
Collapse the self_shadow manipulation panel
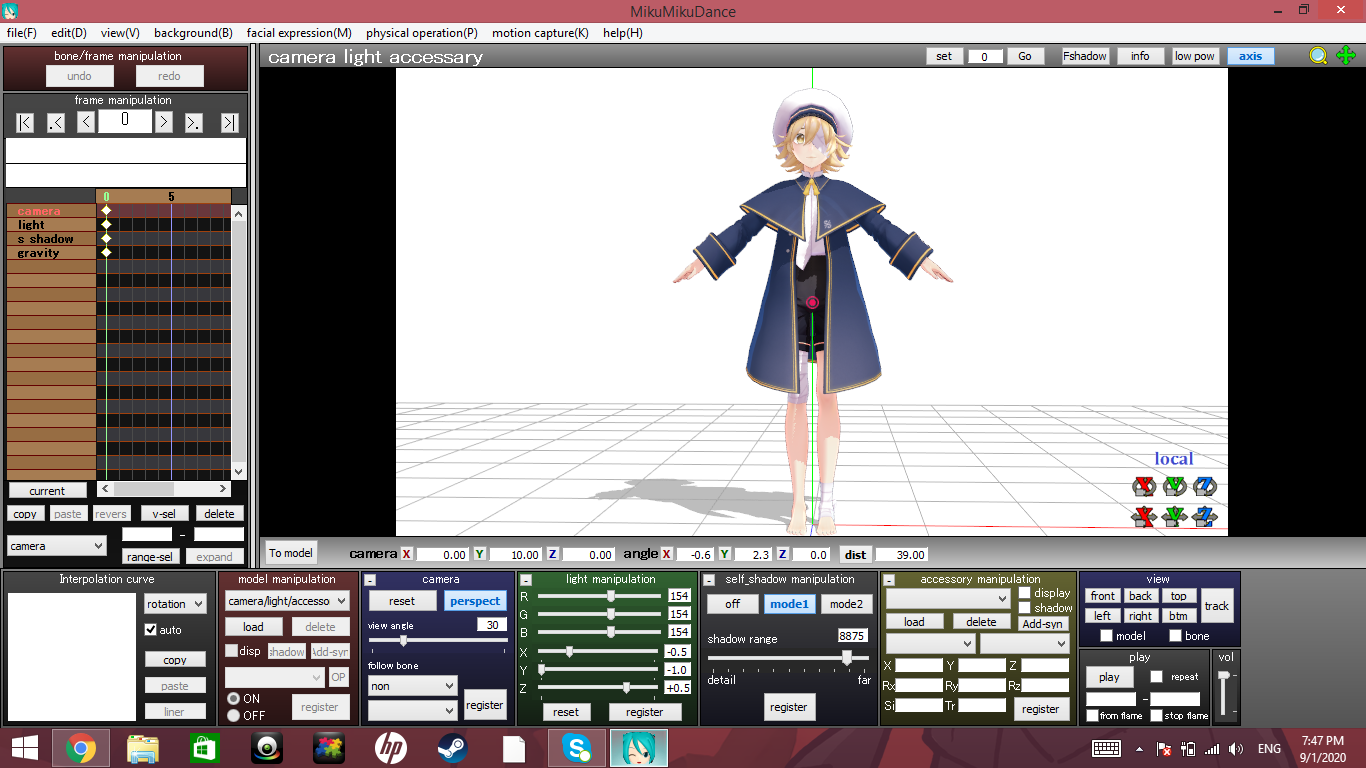coord(709,580)
